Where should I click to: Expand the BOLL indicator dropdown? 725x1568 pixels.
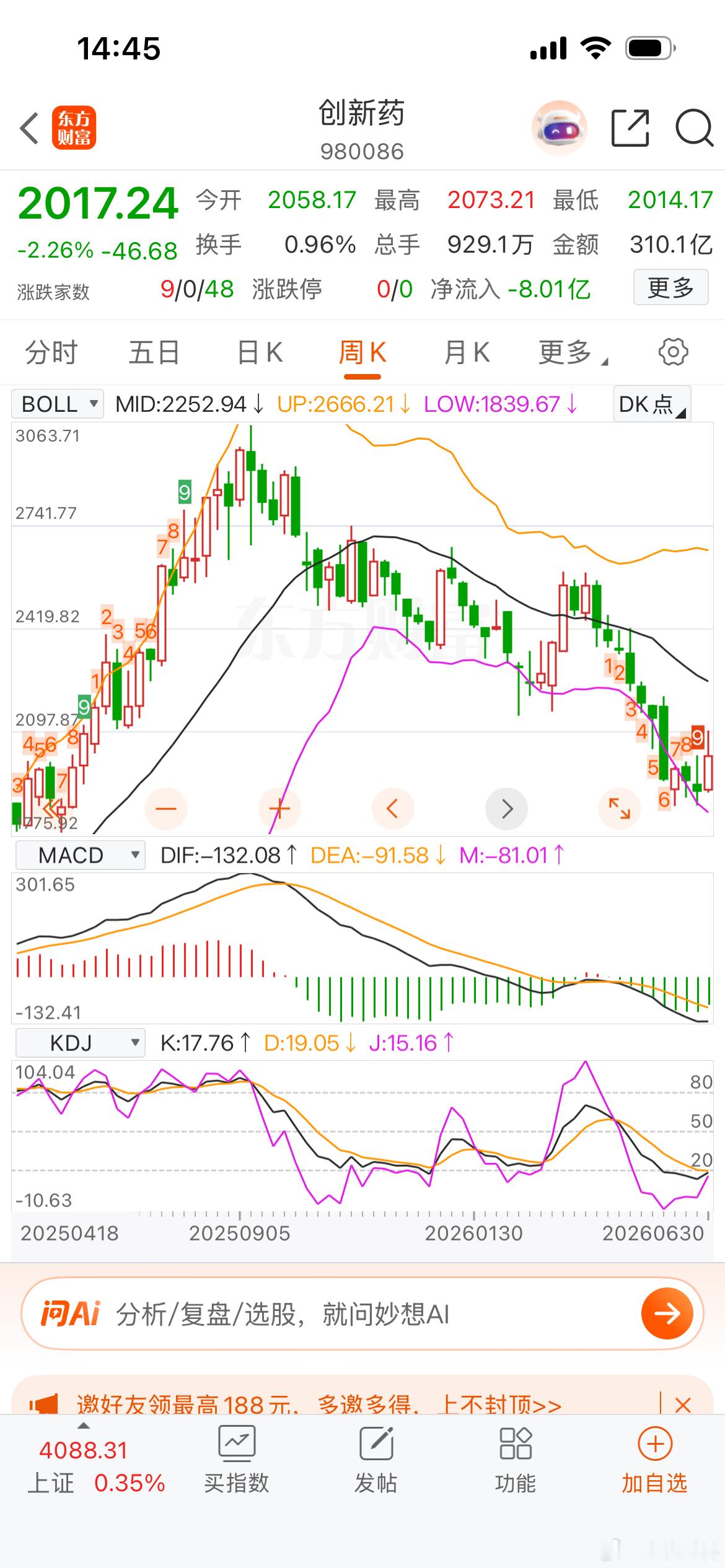click(x=58, y=404)
